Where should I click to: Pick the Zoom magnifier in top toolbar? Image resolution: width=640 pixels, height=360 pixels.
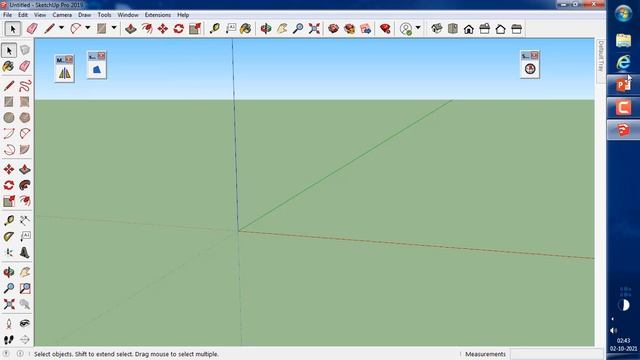click(x=298, y=29)
